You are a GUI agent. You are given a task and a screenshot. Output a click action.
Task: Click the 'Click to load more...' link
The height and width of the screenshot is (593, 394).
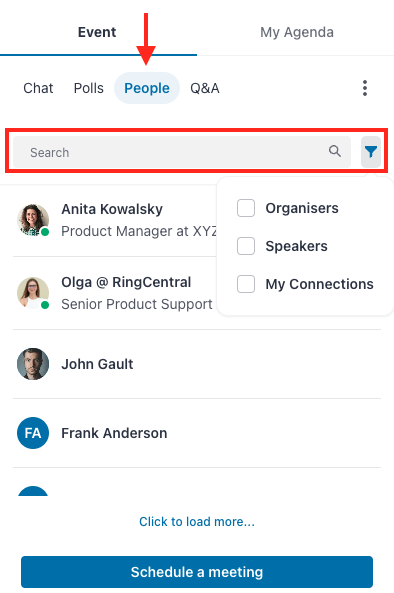197,522
